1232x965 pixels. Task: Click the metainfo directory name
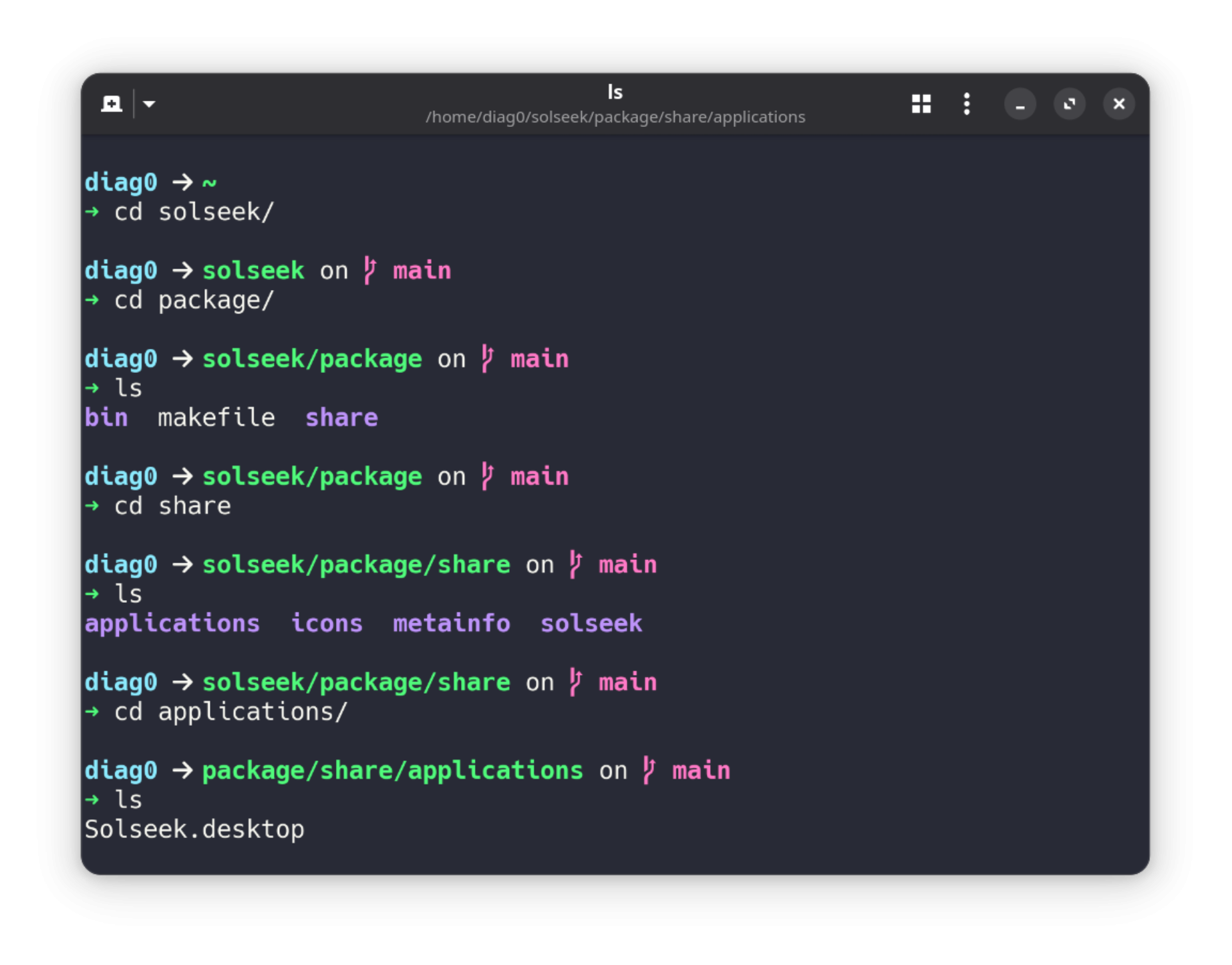tap(450, 623)
